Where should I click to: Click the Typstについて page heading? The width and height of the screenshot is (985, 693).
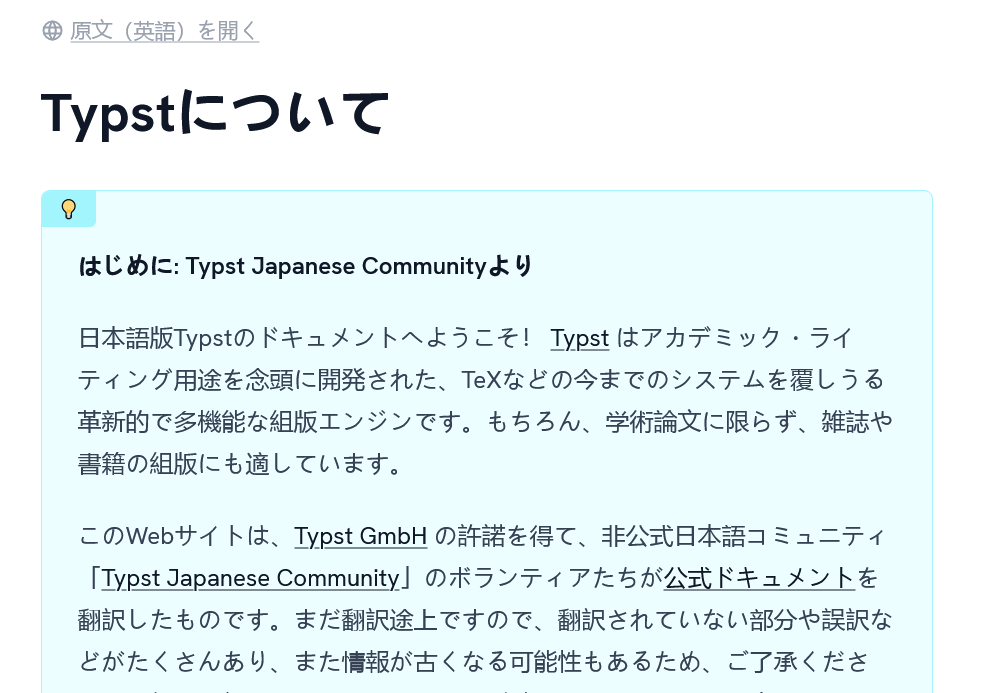[x=215, y=114]
